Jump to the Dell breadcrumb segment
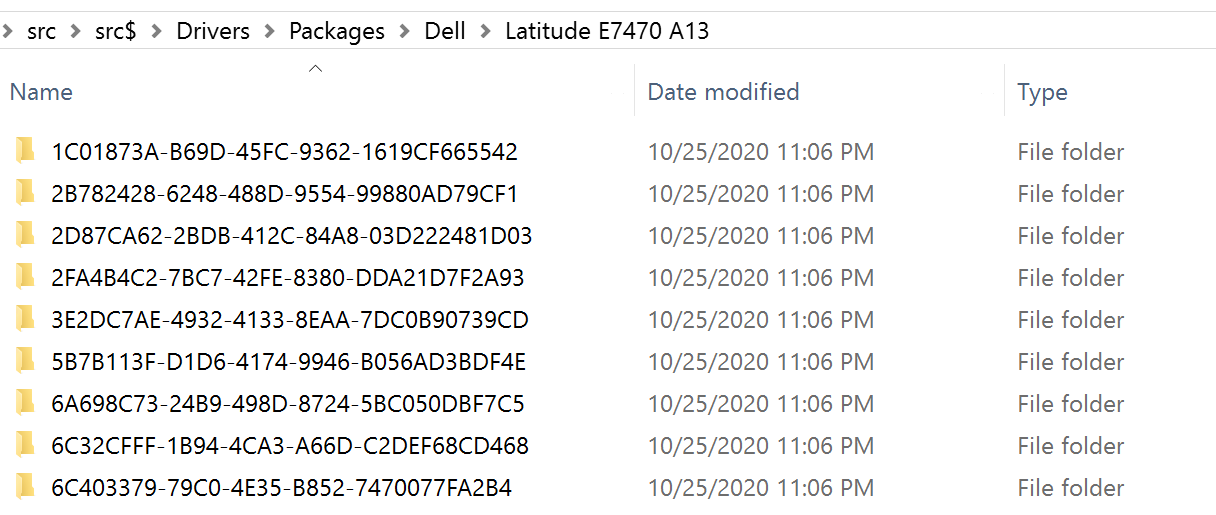1216x515 pixels. (x=445, y=31)
